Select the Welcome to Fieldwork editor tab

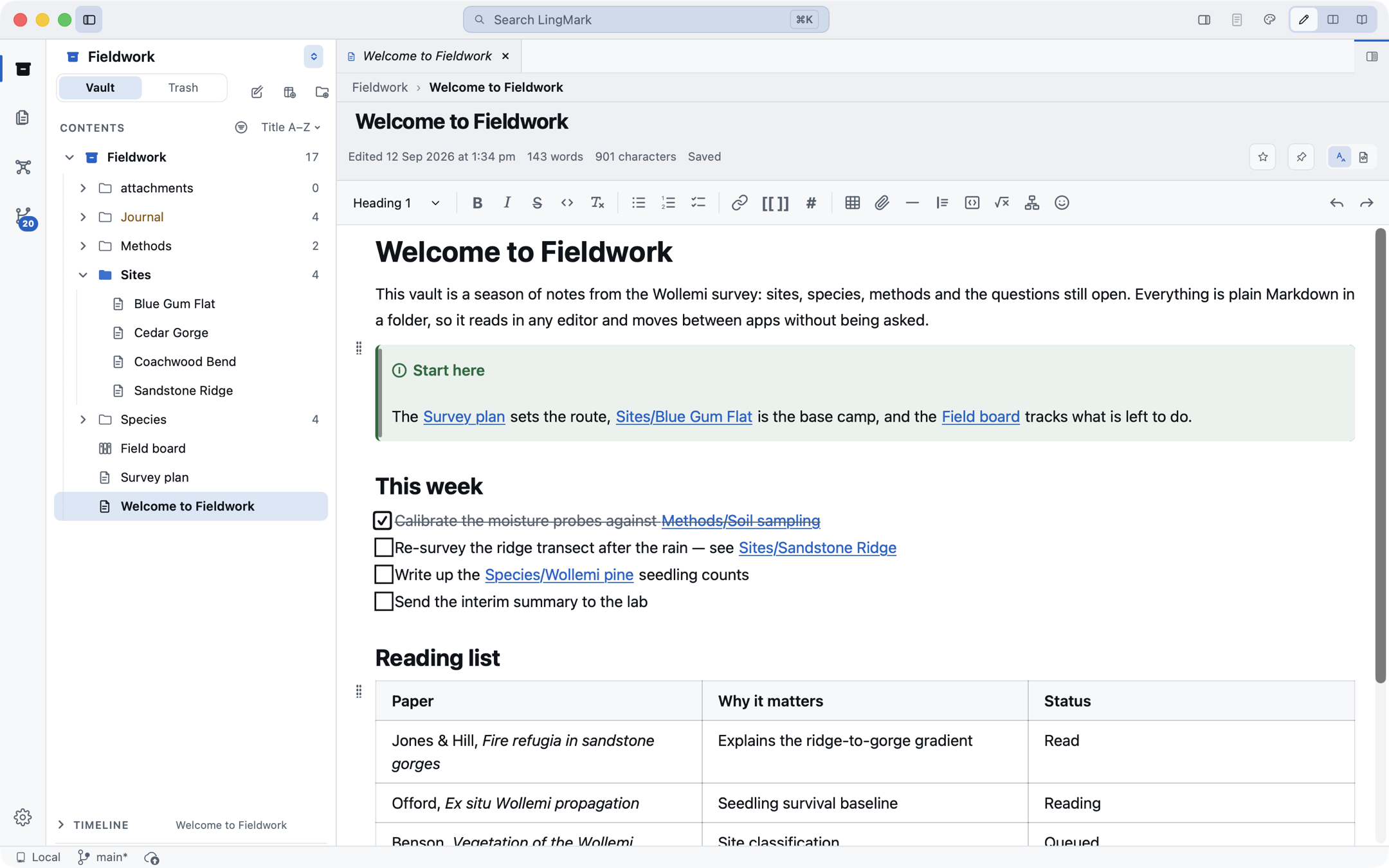[428, 56]
